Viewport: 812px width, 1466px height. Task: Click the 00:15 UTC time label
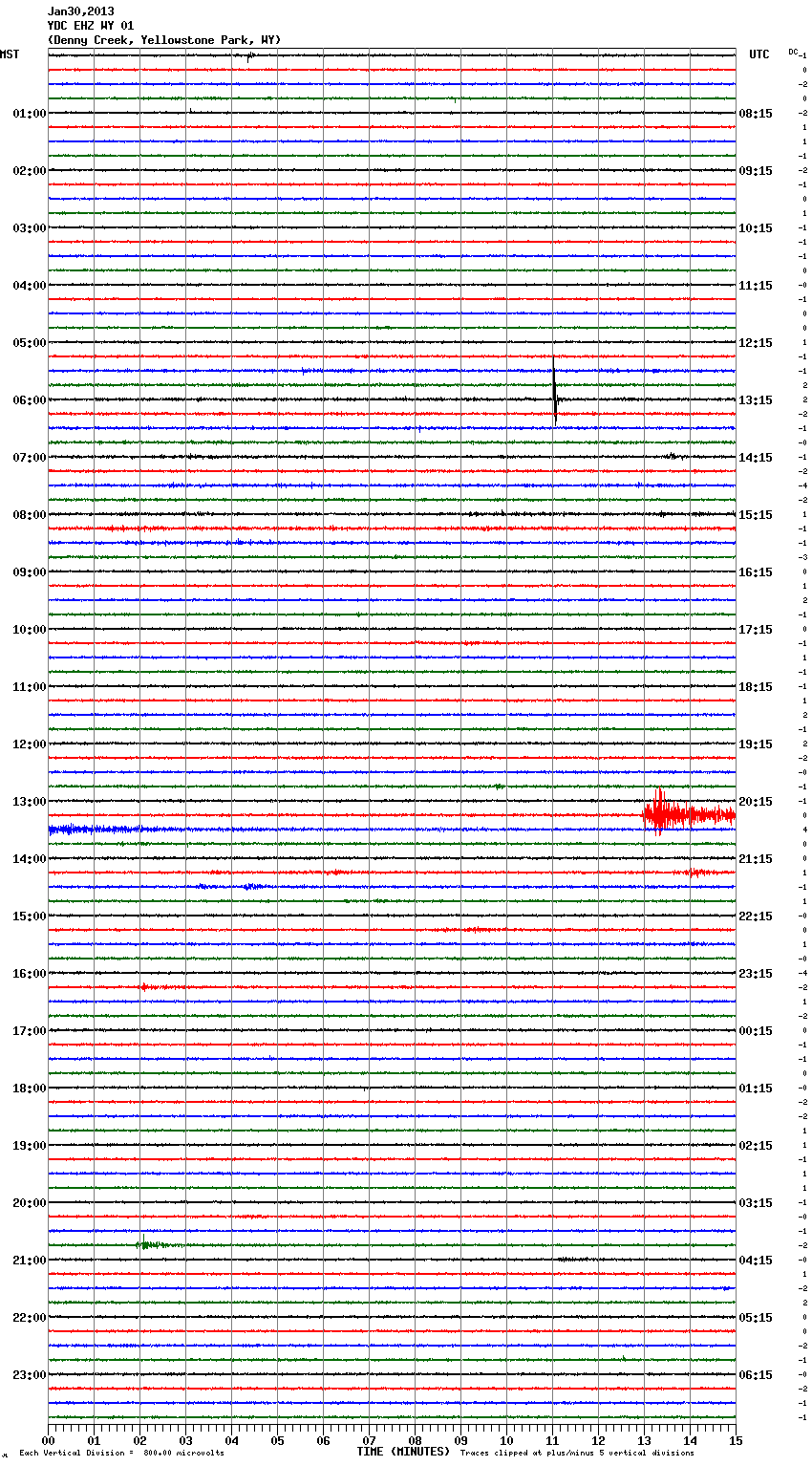pos(756,1031)
